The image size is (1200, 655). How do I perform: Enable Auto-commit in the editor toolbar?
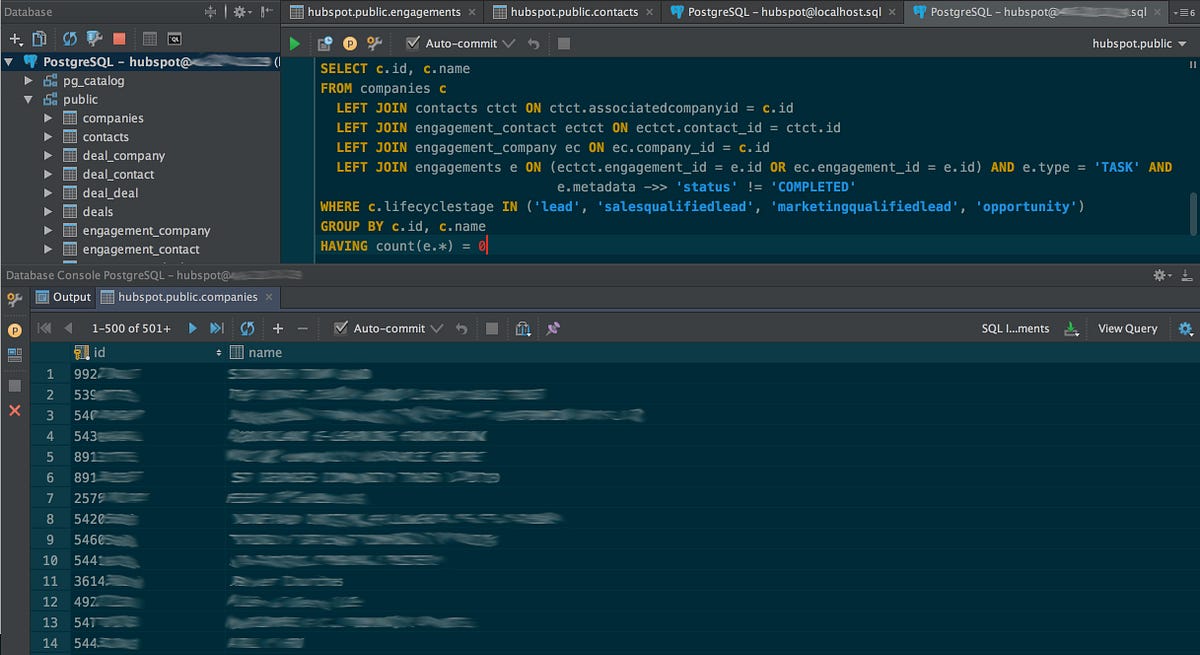click(x=412, y=43)
